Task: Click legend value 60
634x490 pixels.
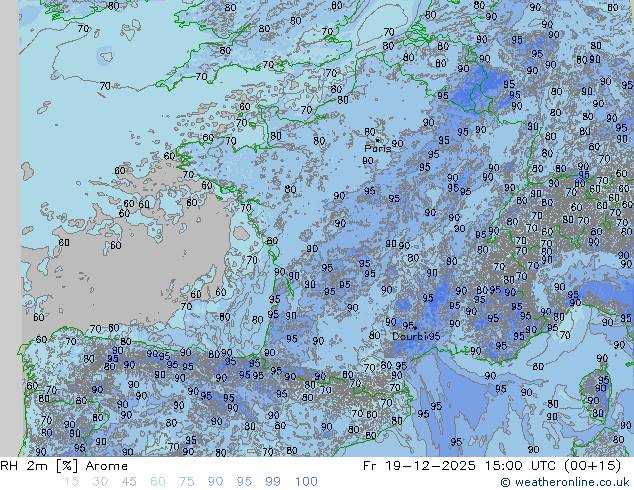Action: tap(158, 482)
